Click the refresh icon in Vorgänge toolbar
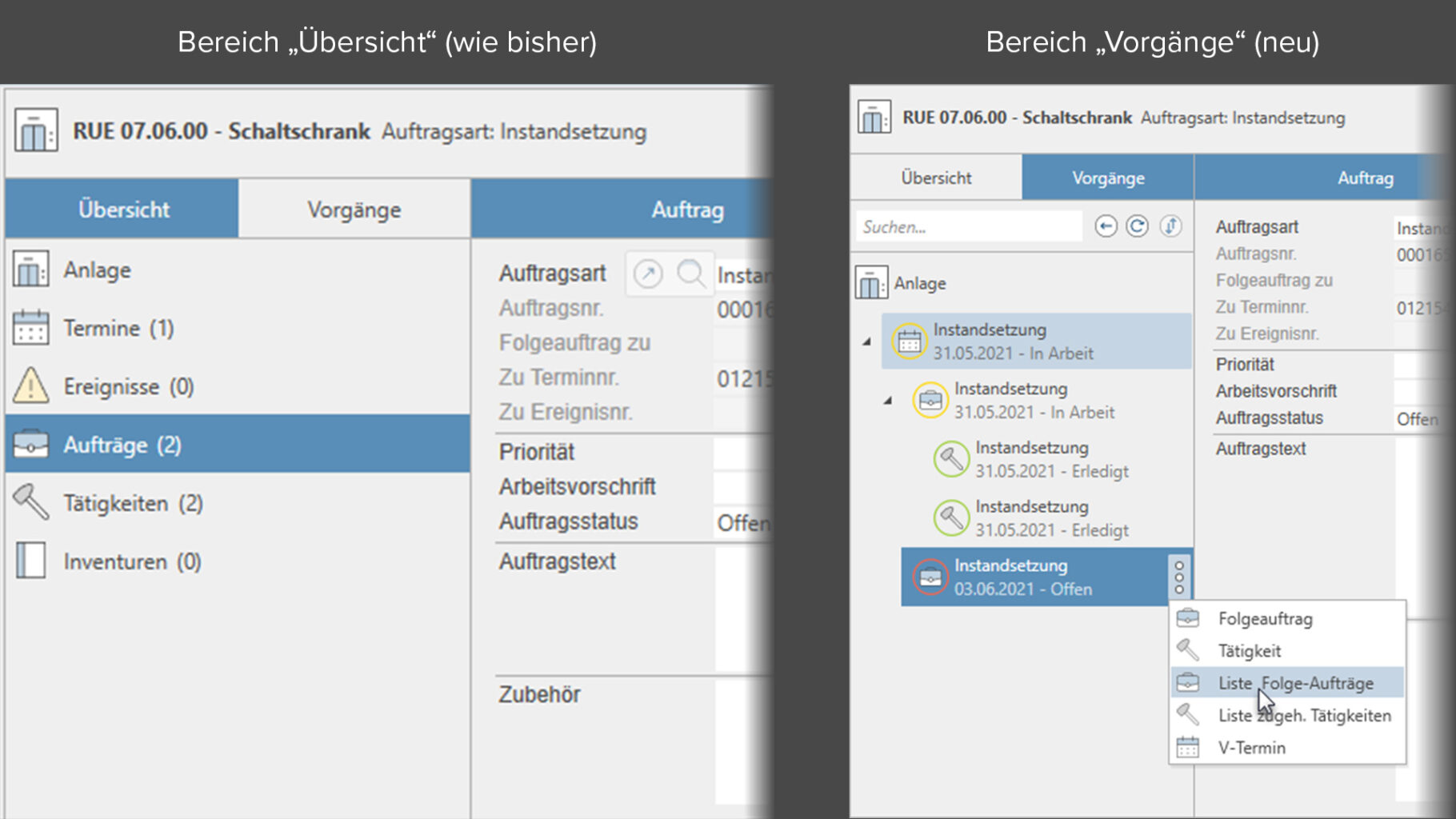Viewport: 1456px width, 819px height. (x=1137, y=227)
